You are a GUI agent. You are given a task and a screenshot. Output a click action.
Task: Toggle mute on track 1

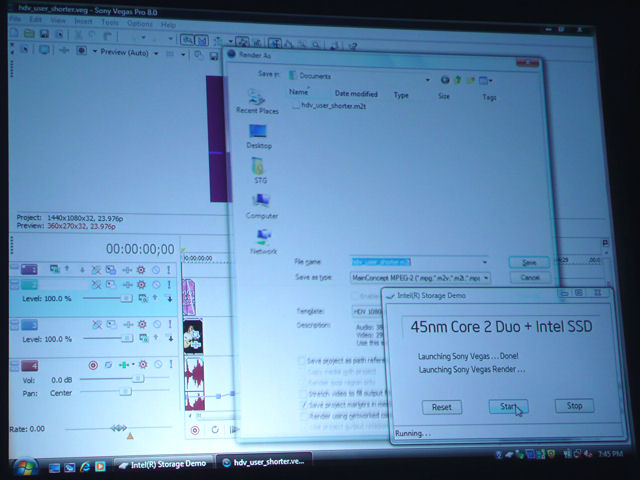(x=156, y=270)
